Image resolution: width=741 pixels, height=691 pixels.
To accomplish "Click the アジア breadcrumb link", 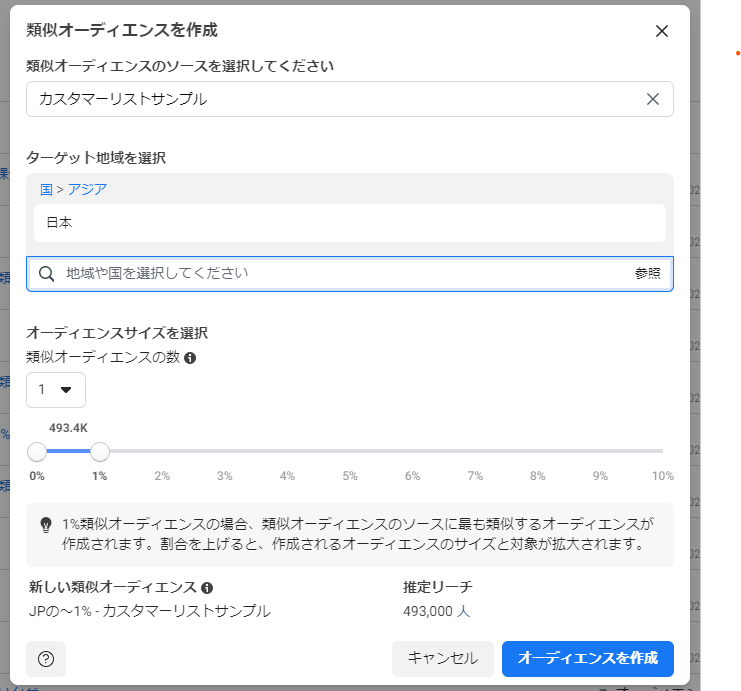I will [x=87, y=190].
